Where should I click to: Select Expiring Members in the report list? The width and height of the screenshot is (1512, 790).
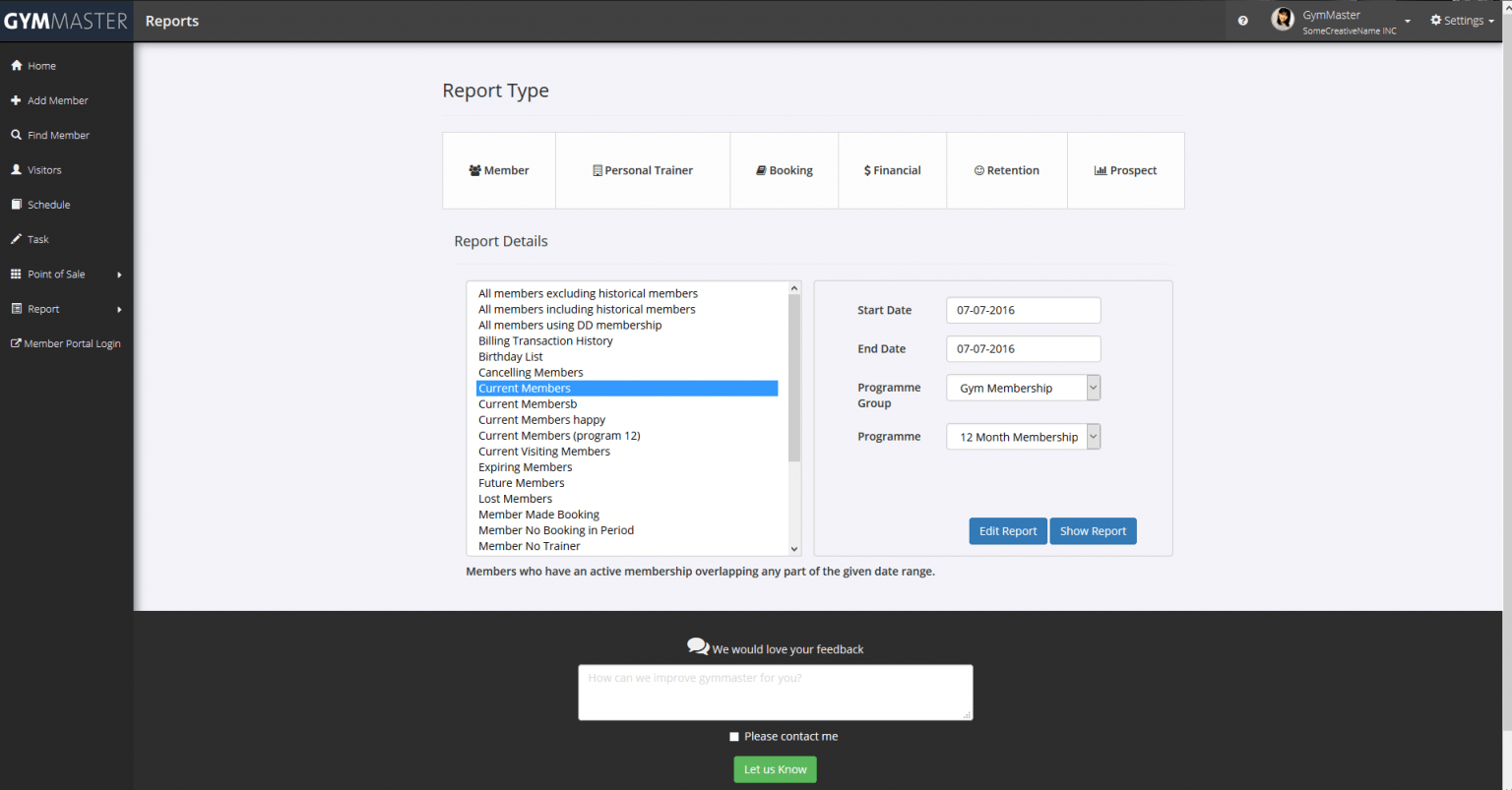(627, 467)
